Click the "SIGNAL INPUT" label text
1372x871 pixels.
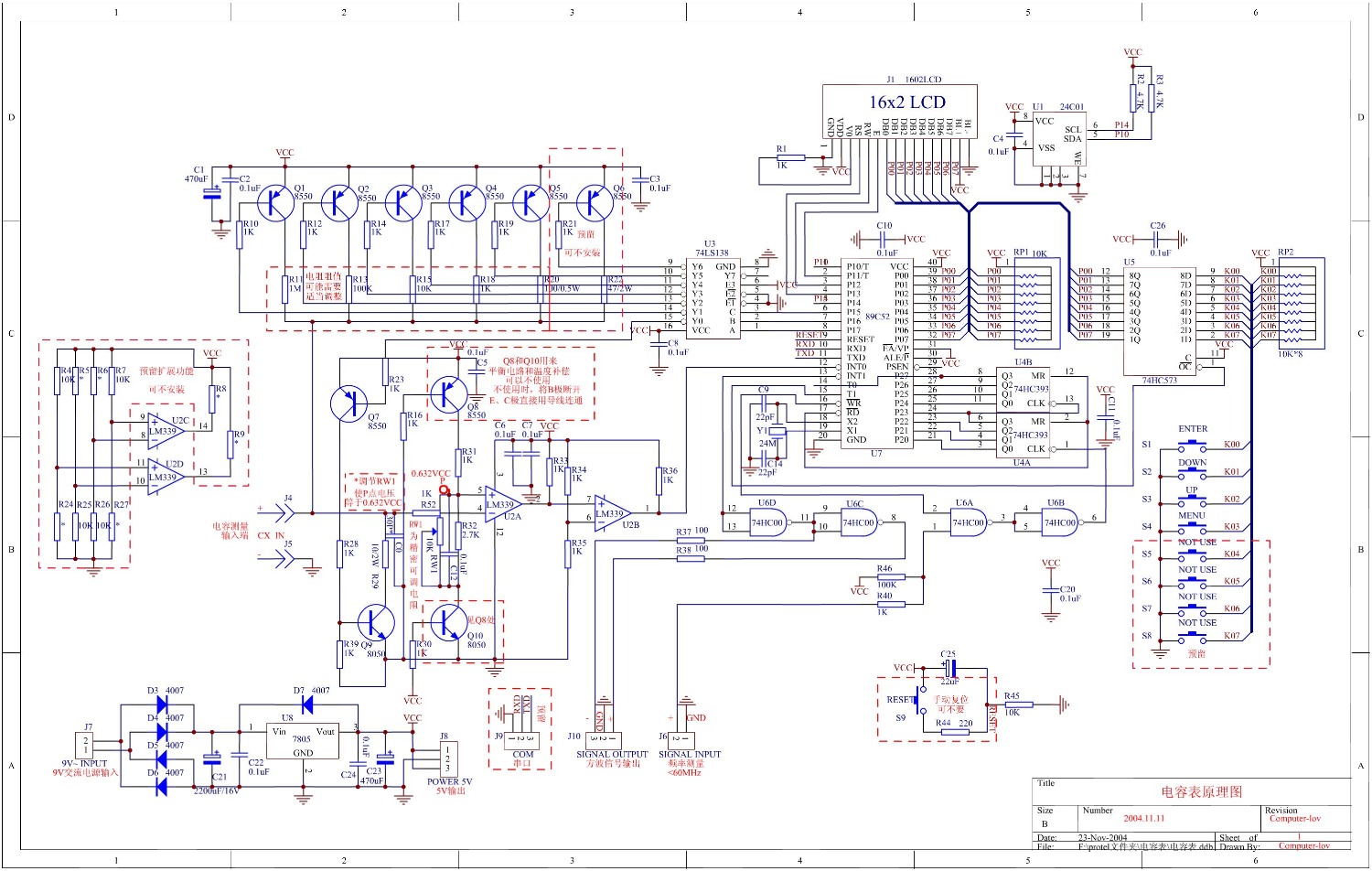[x=690, y=755]
